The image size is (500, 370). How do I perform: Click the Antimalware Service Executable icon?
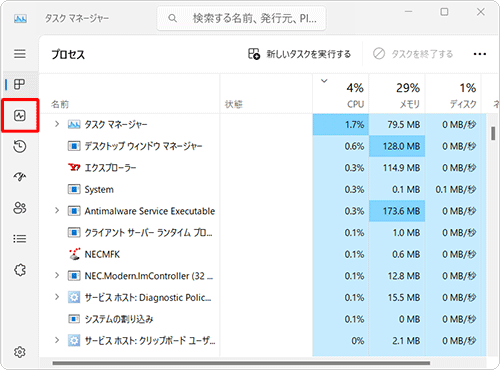[74, 211]
